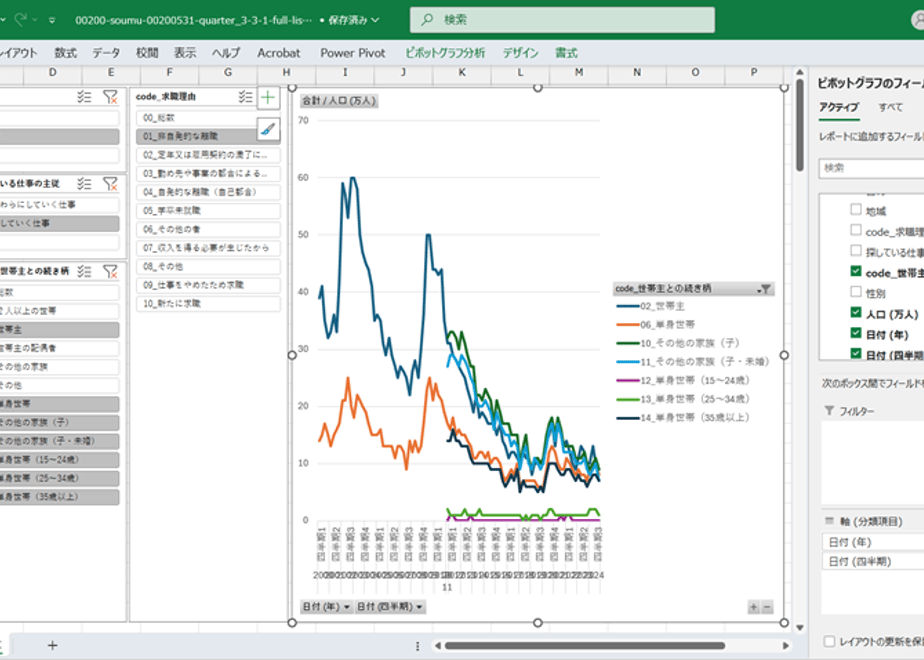Screen dimensions: 924x660
Task: Open the chart styles paintbrush icon
Action: click(268, 129)
